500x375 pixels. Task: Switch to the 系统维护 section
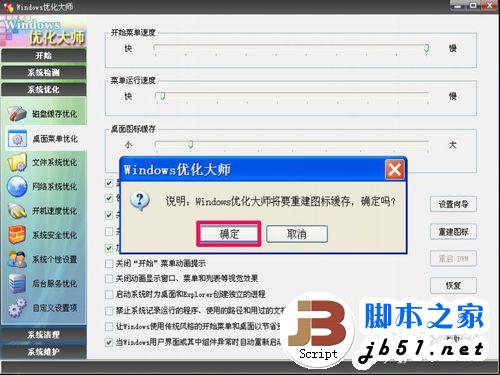pos(43,351)
